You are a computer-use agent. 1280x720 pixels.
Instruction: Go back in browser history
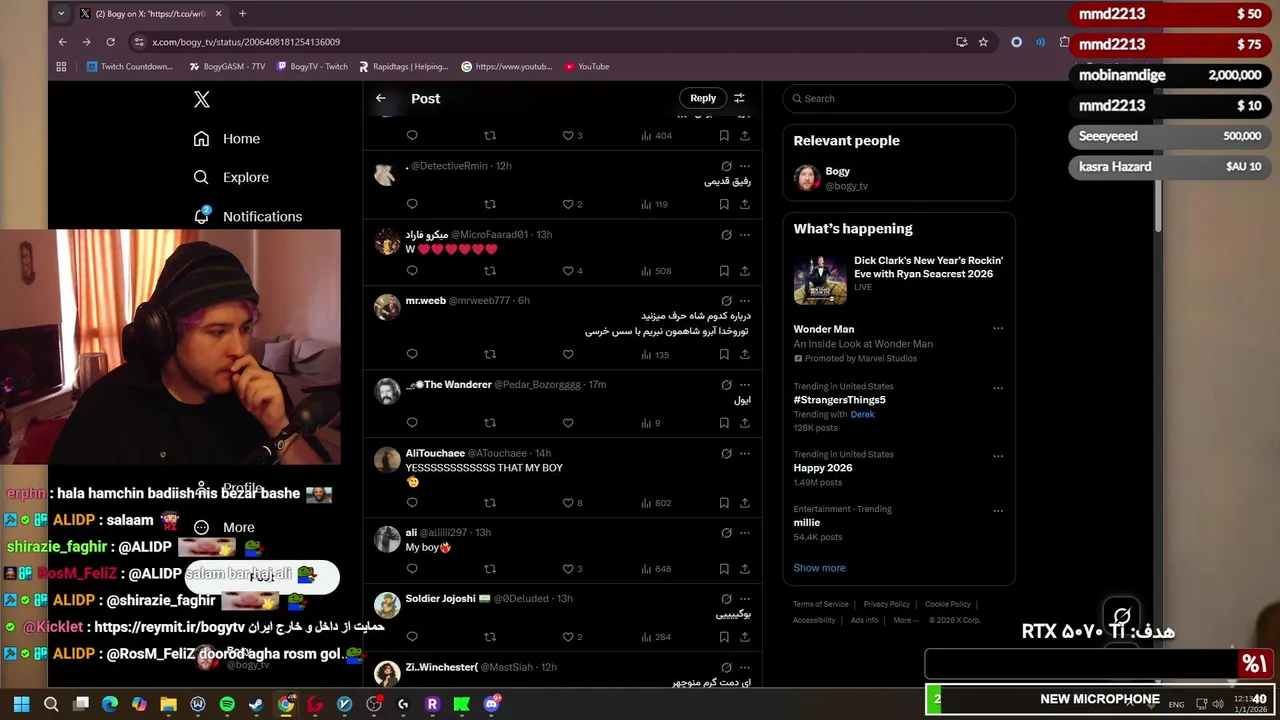(x=62, y=42)
